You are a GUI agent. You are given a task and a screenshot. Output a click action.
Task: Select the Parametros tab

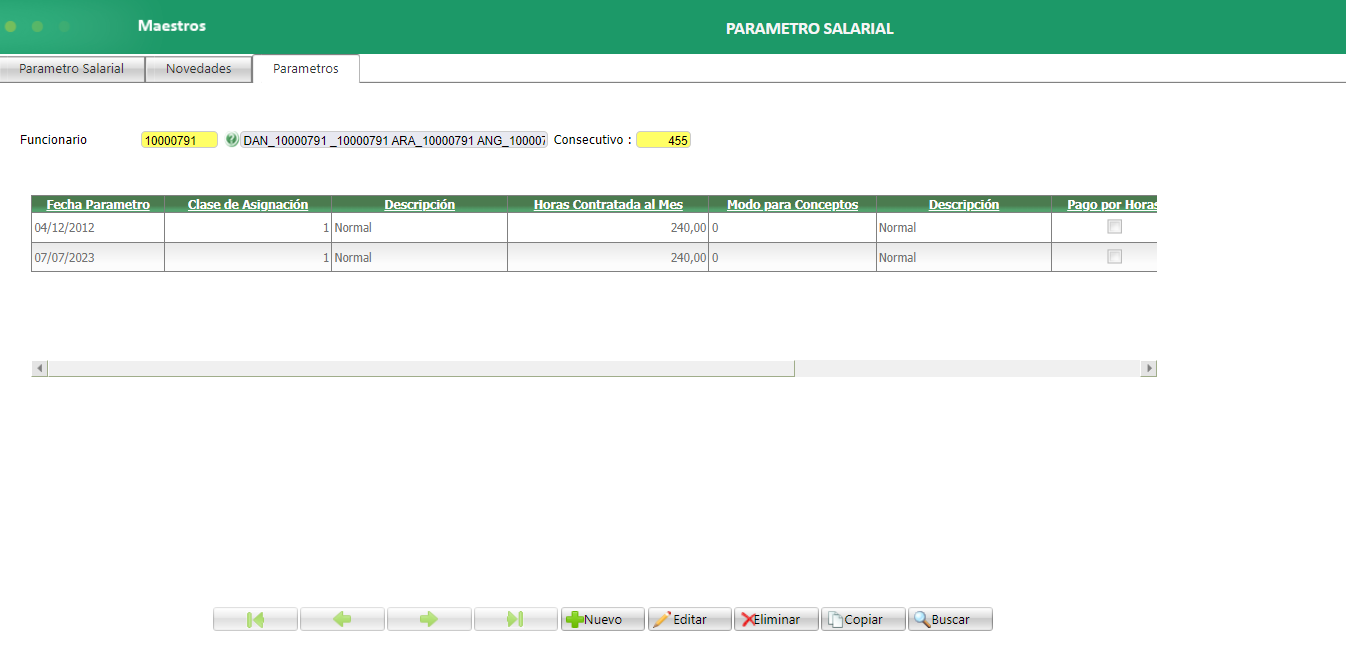click(x=306, y=69)
